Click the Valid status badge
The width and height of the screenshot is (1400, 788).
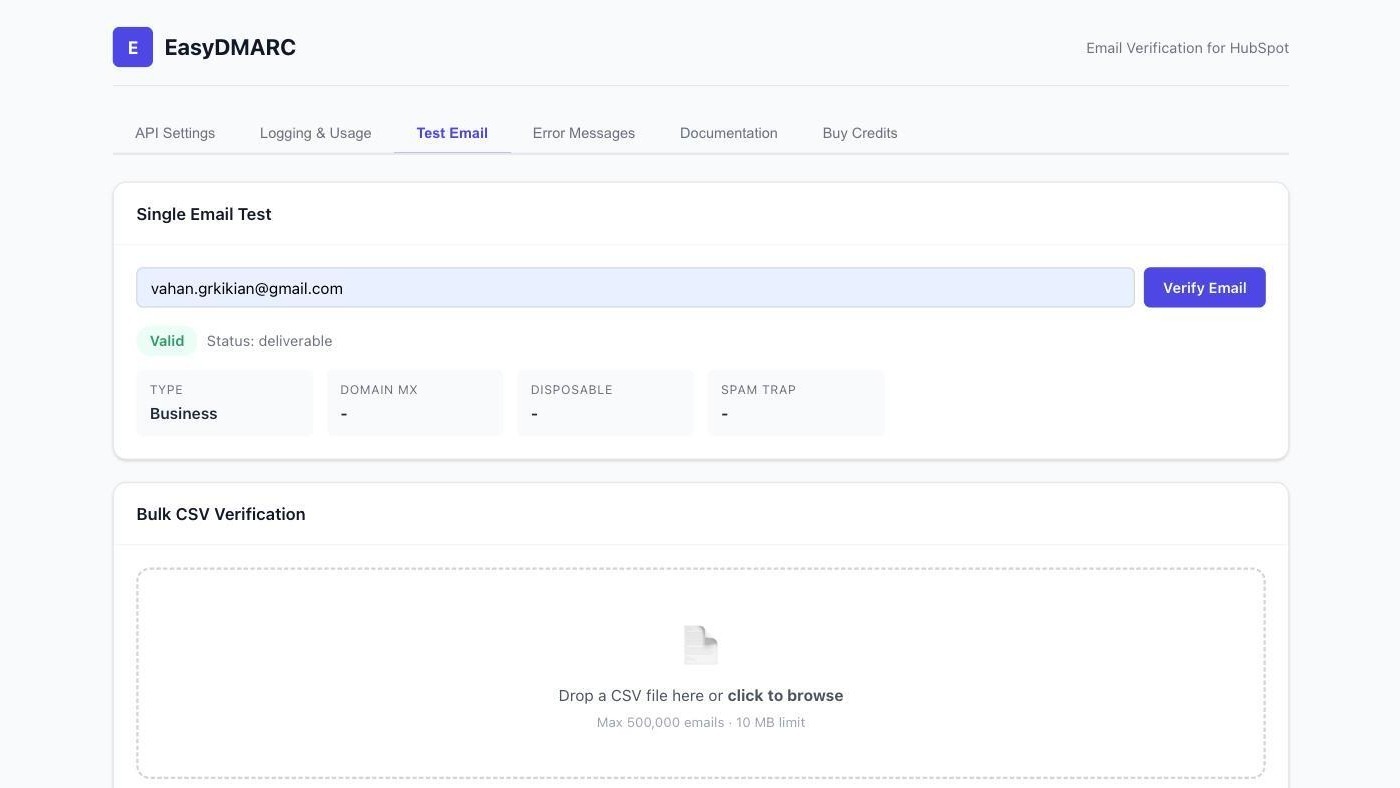click(x=167, y=341)
